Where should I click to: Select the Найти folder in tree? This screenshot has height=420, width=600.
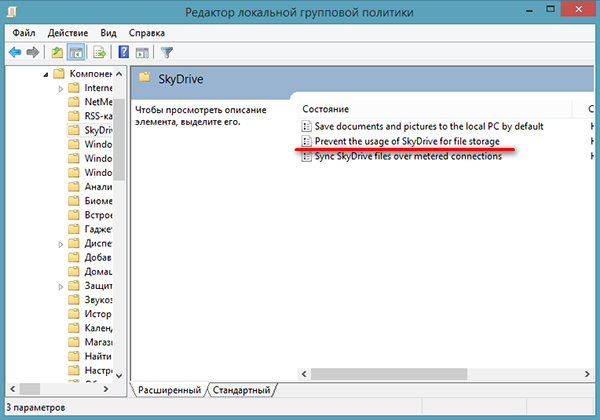point(90,357)
